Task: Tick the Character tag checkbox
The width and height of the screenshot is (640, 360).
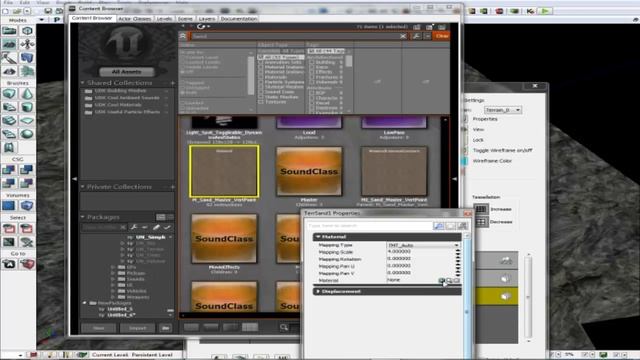Action: (x=311, y=98)
